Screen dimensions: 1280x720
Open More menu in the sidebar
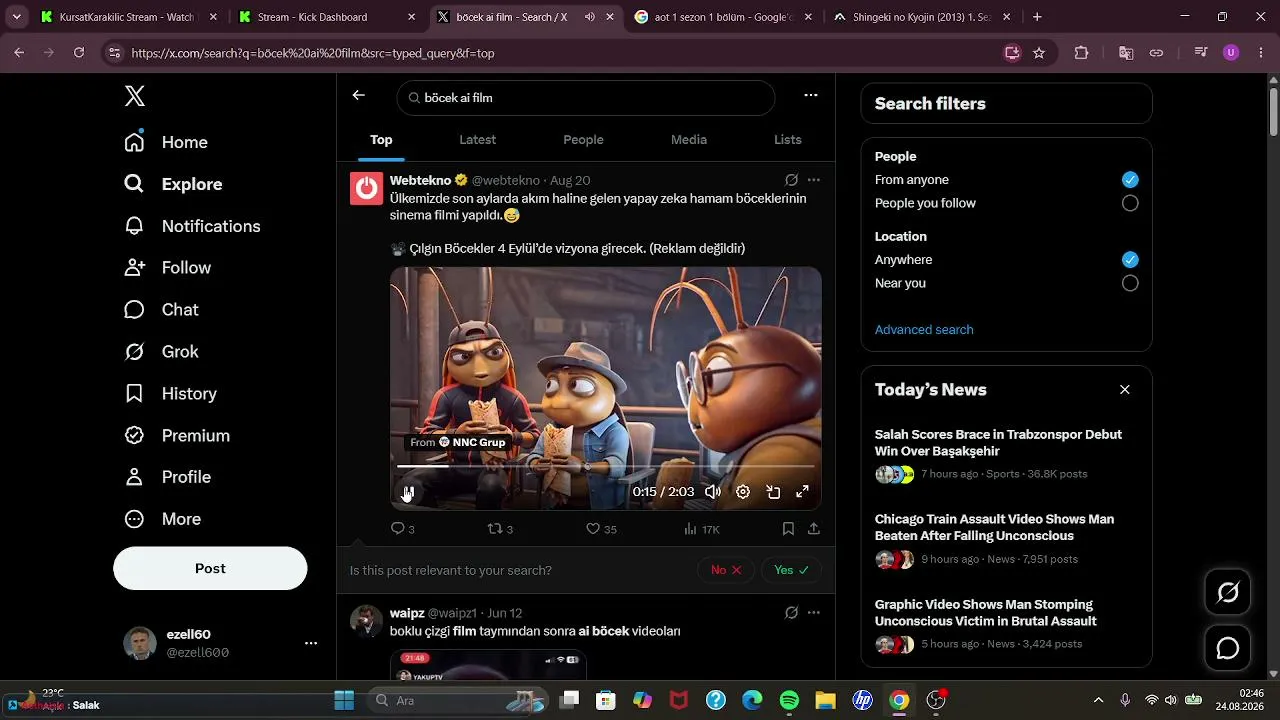point(163,519)
